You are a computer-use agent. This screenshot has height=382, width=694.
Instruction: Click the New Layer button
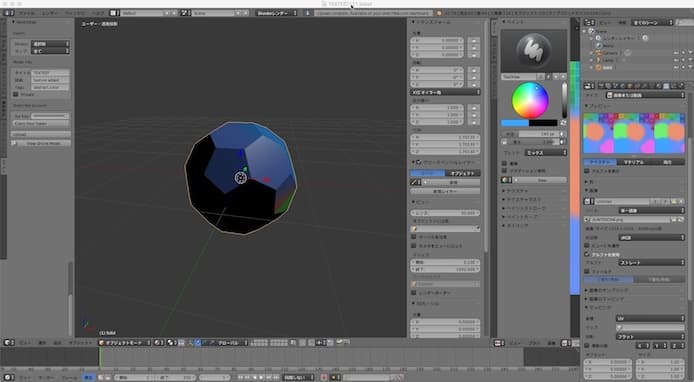tap(445, 191)
